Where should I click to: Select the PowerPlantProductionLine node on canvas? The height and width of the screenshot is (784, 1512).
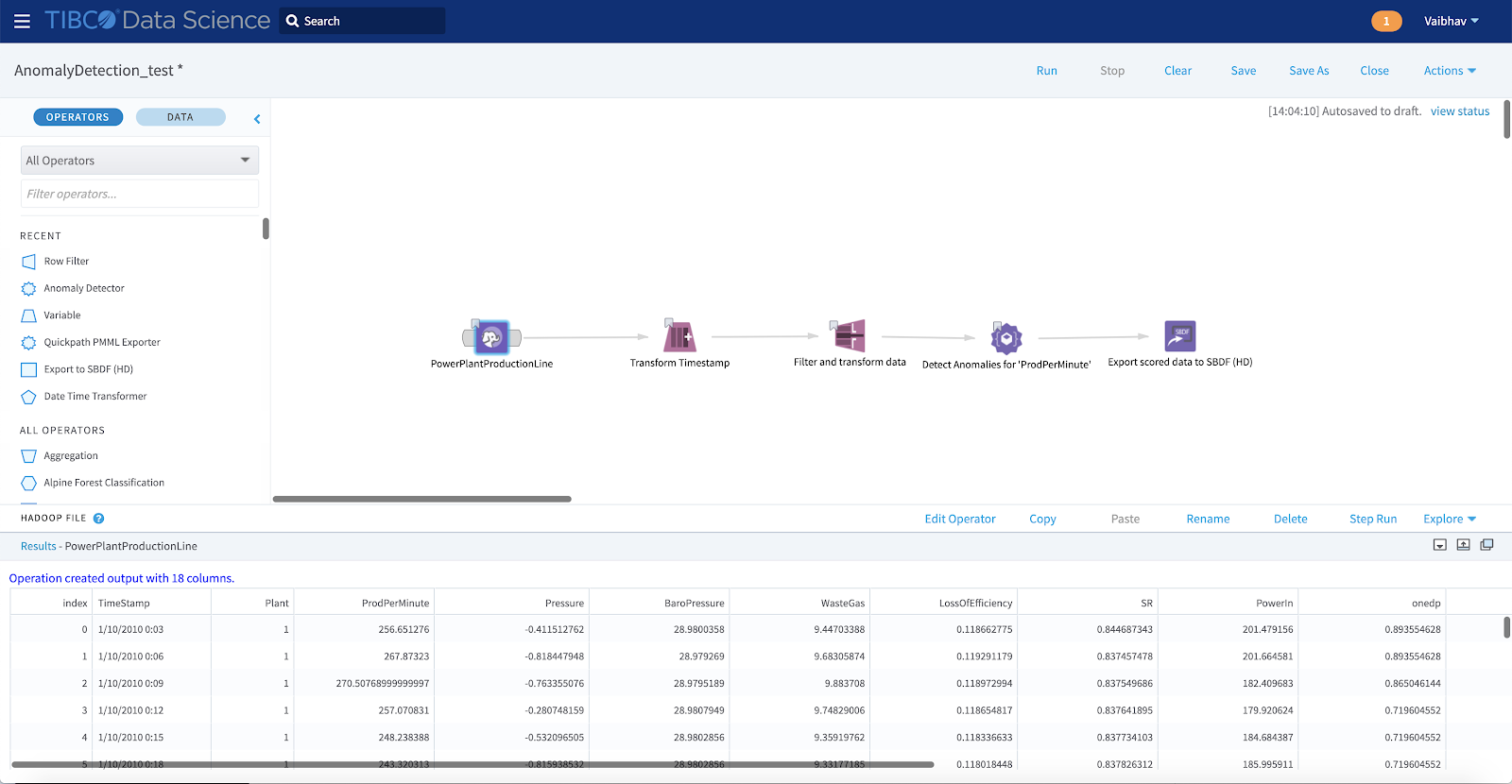491,336
